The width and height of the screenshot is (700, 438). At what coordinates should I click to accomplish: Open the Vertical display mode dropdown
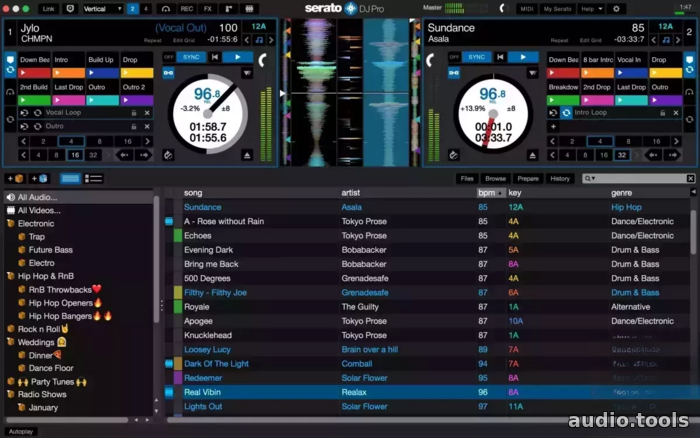(103, 9)
